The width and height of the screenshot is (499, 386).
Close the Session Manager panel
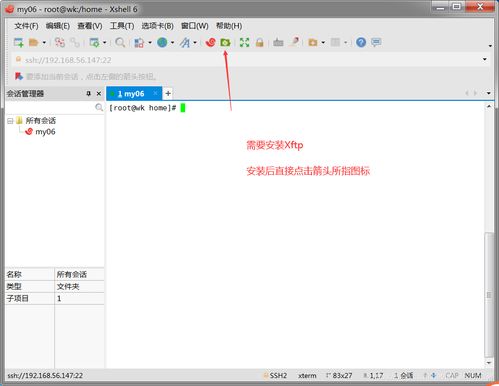99,94
